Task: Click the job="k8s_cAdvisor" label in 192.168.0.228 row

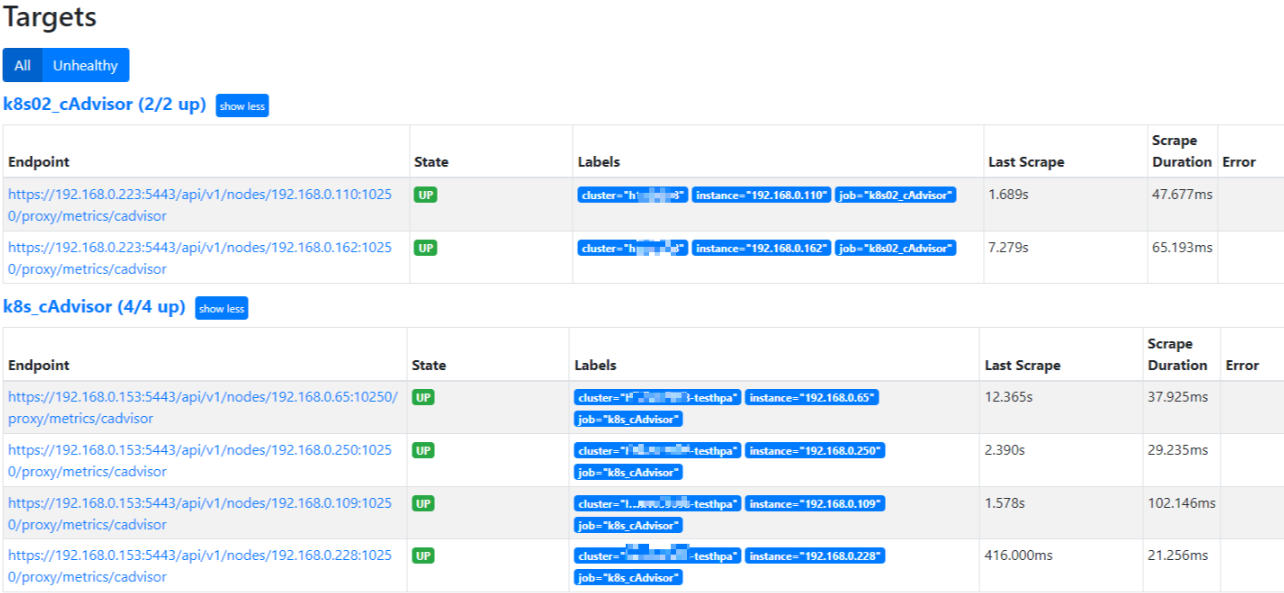Action: pyautogui.click(x=628, y=577)
